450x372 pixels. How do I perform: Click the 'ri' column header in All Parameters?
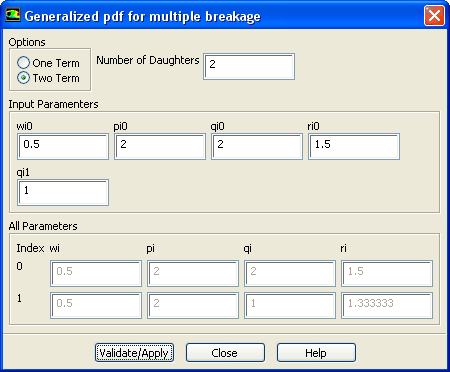click(343, 248)
